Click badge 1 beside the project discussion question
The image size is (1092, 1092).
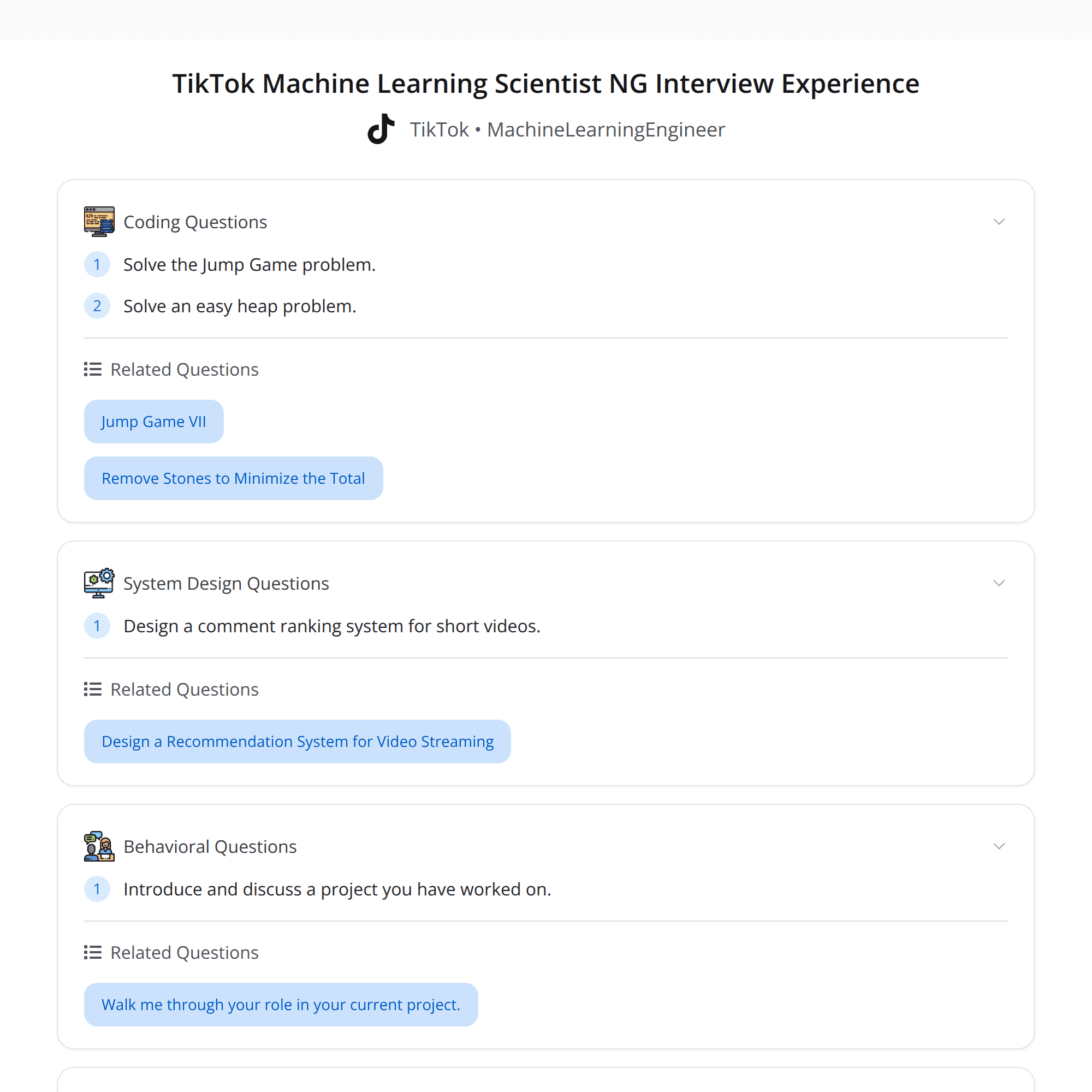[x=97, y=889]
